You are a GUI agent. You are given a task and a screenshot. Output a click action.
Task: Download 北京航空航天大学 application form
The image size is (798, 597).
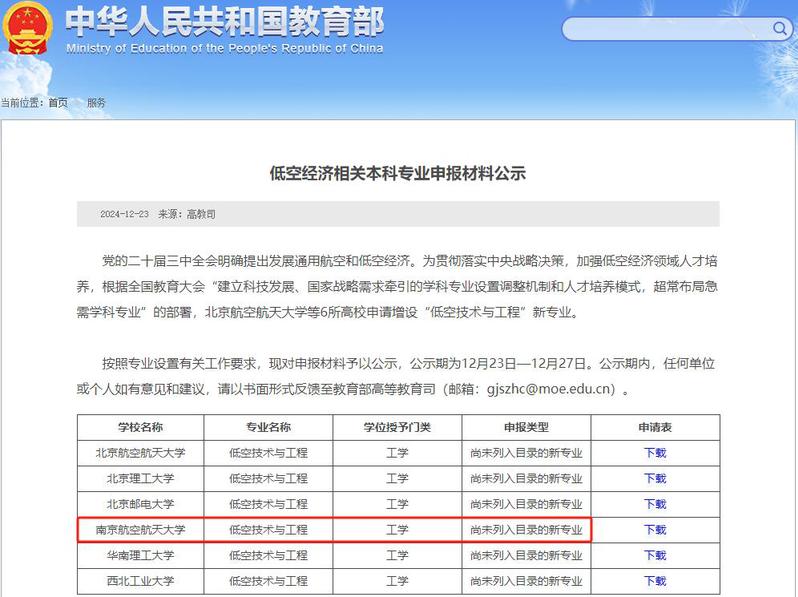[x=654, y=453]
